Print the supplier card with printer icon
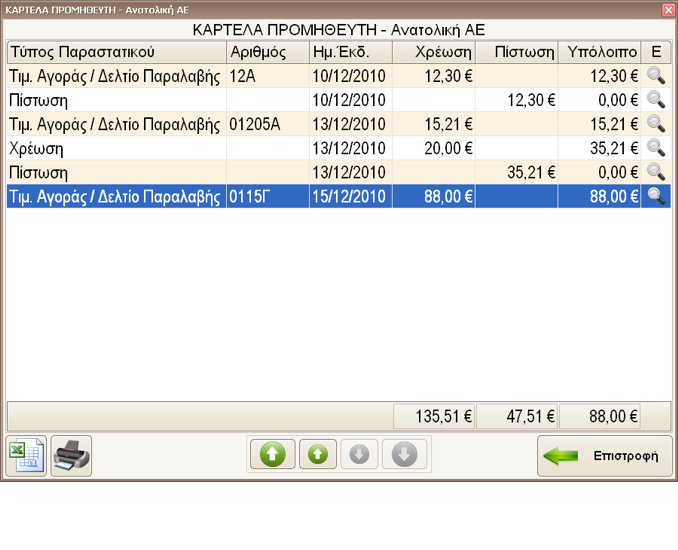 pyautogui.click(x=71, y=456)
